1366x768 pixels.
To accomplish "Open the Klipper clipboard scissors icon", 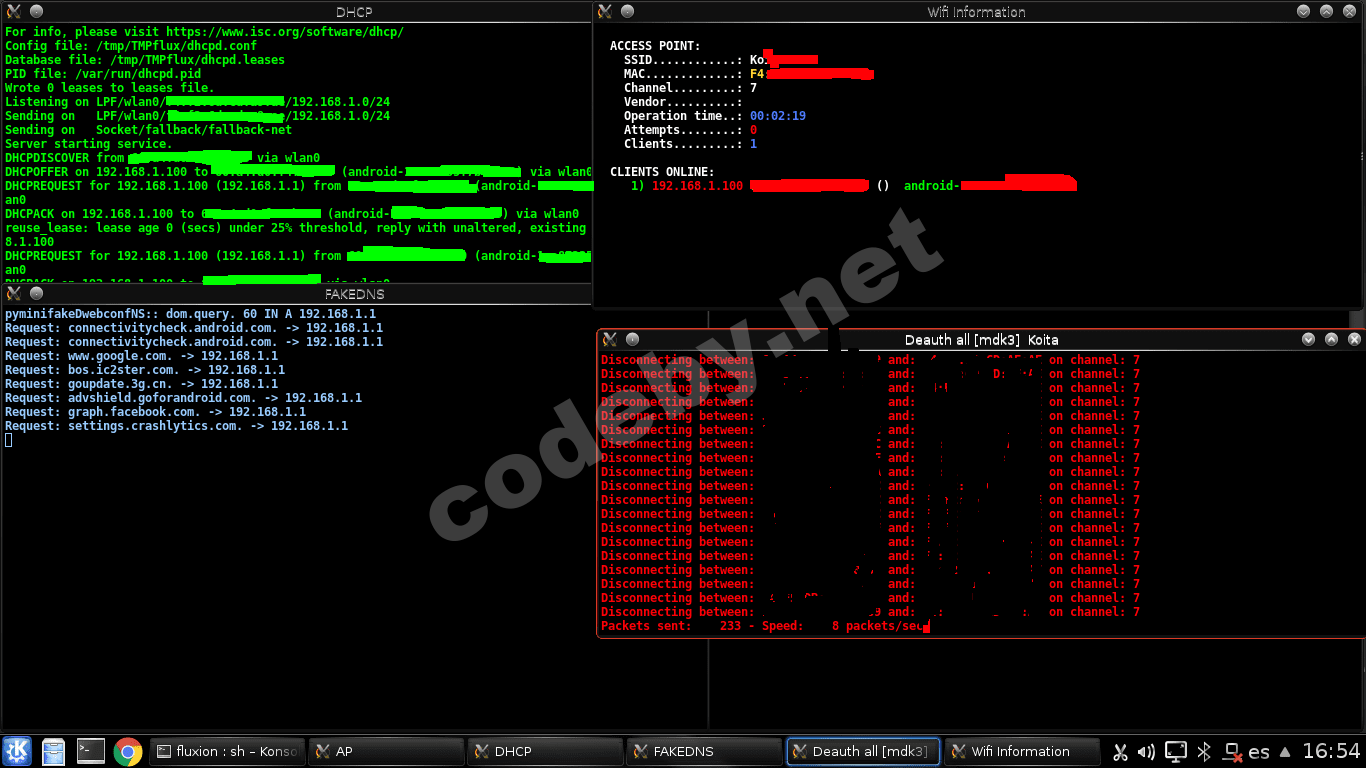I will pos(1120,752).
